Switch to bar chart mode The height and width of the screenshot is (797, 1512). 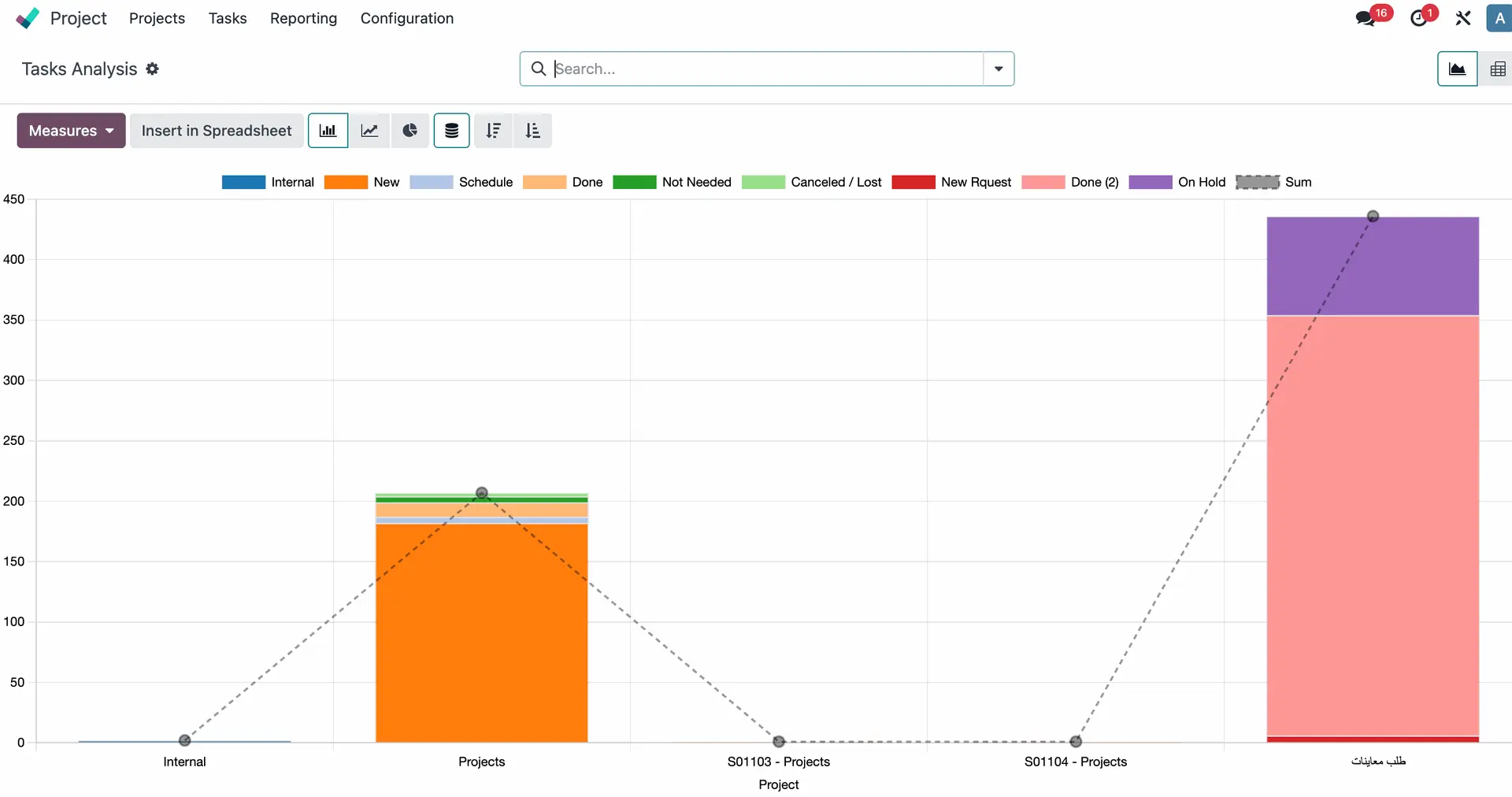point(328,131)
